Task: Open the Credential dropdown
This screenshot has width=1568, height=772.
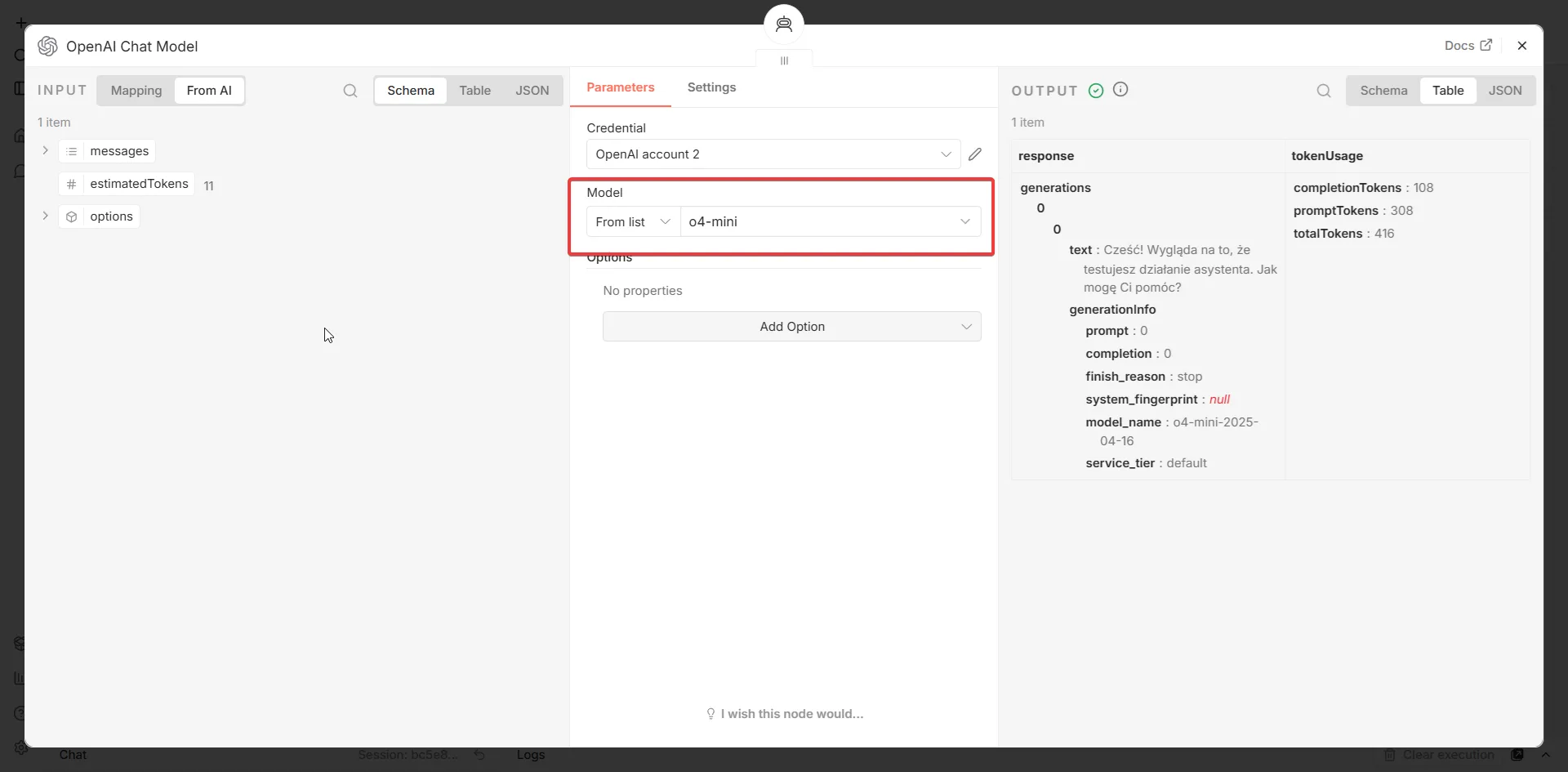Action: pos(773,154)
